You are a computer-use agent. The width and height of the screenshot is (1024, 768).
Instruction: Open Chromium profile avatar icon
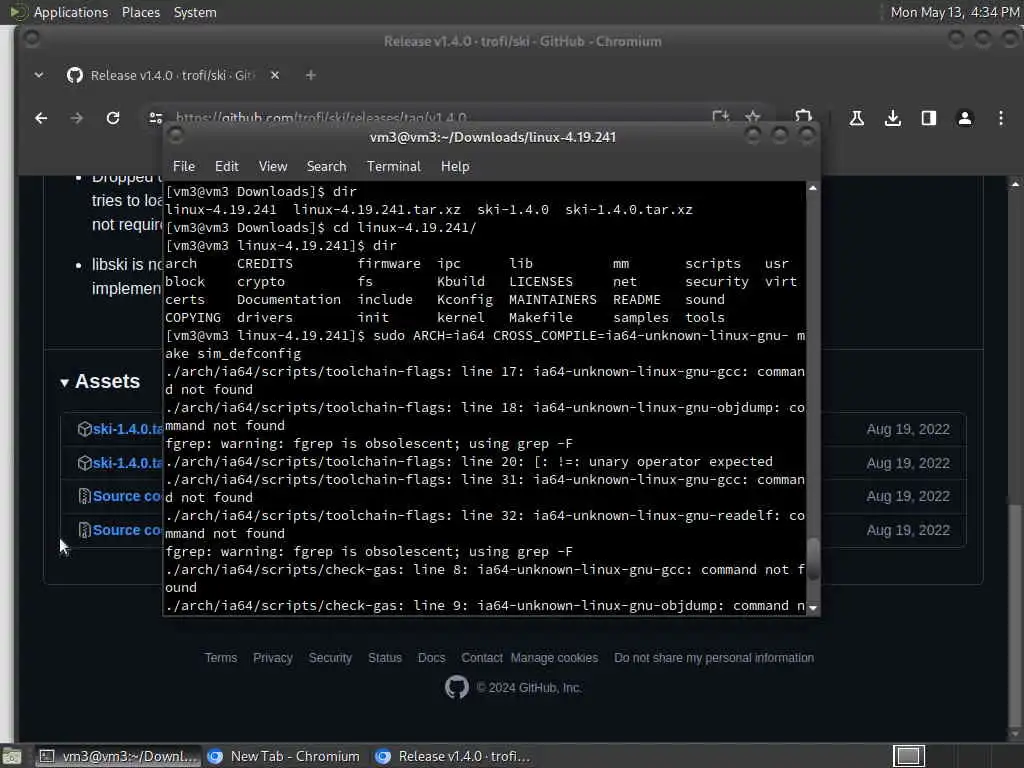click(965, 118)
